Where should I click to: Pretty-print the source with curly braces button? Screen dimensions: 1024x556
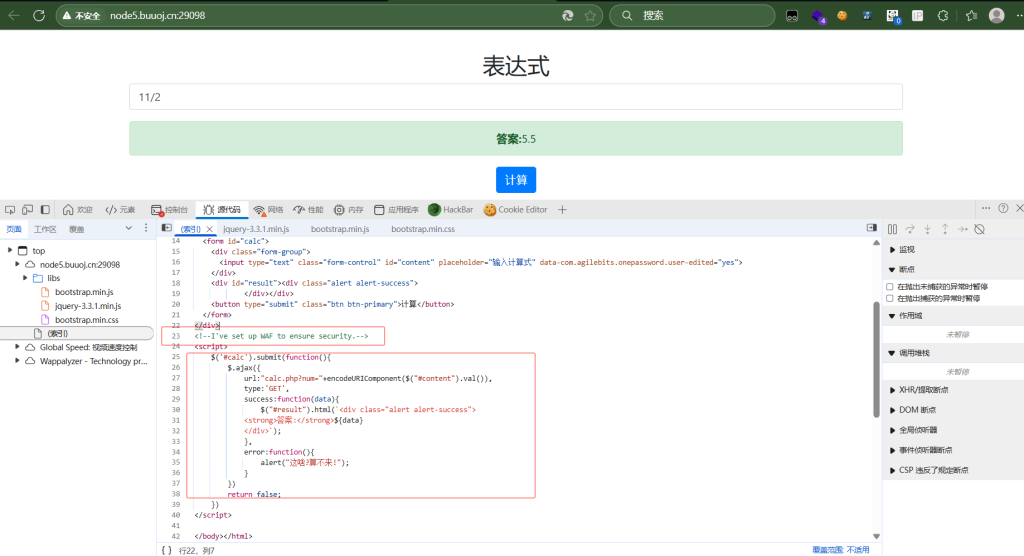167,550
